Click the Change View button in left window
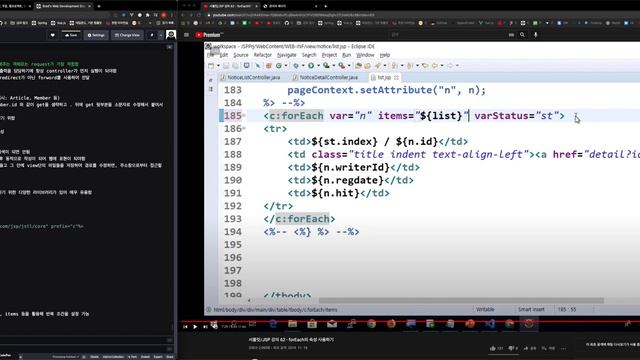This screenshot has width=640, height=360. coord(127,36)
